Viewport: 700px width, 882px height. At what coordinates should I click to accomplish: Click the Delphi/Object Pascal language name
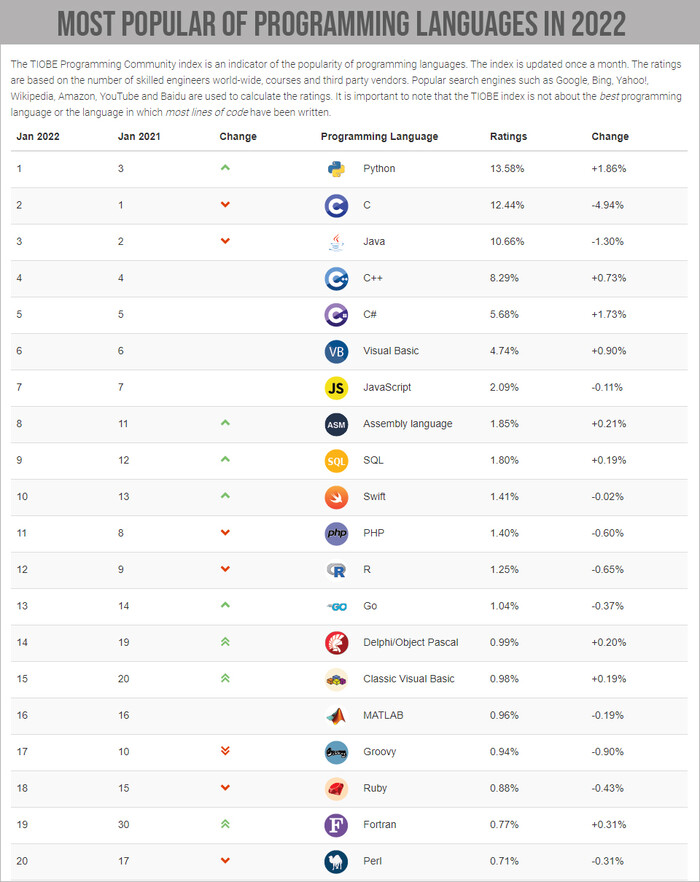pos(411,642)
